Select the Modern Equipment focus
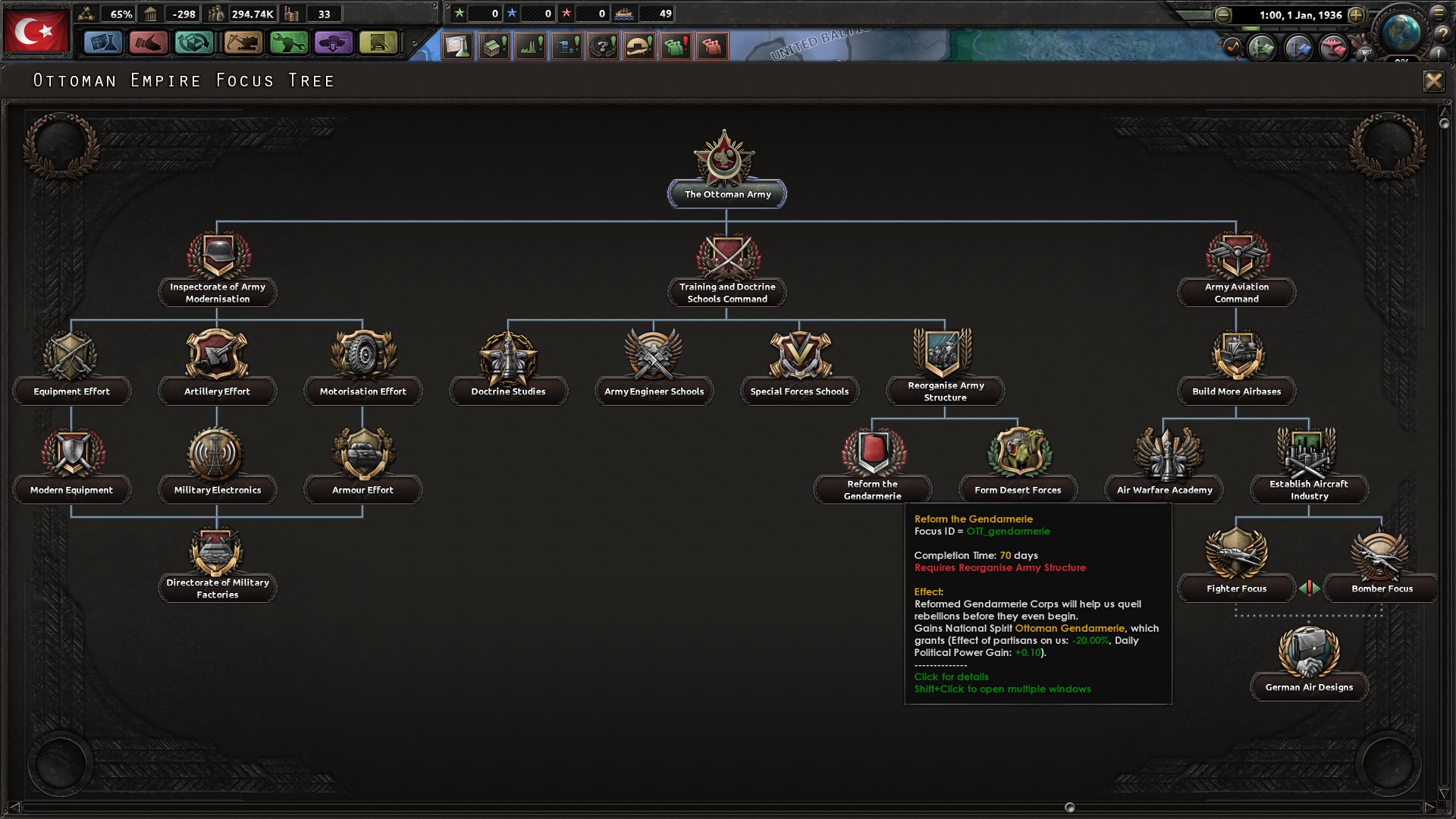This screenshot has width=1456, height=819. [x=71, y=464]
